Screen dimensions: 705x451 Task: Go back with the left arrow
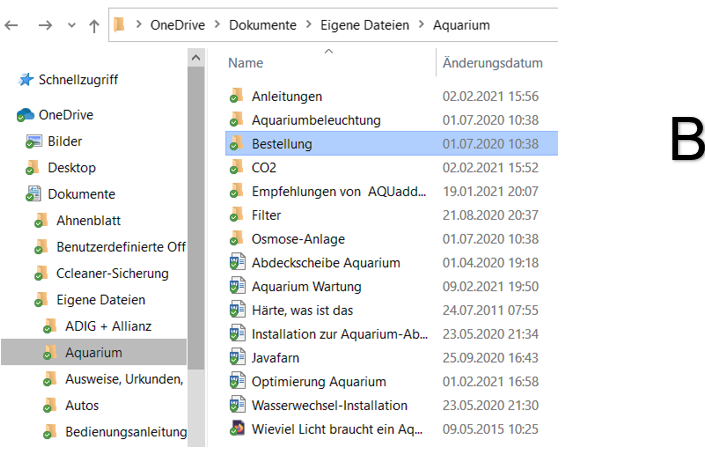(x=11, y=25)
